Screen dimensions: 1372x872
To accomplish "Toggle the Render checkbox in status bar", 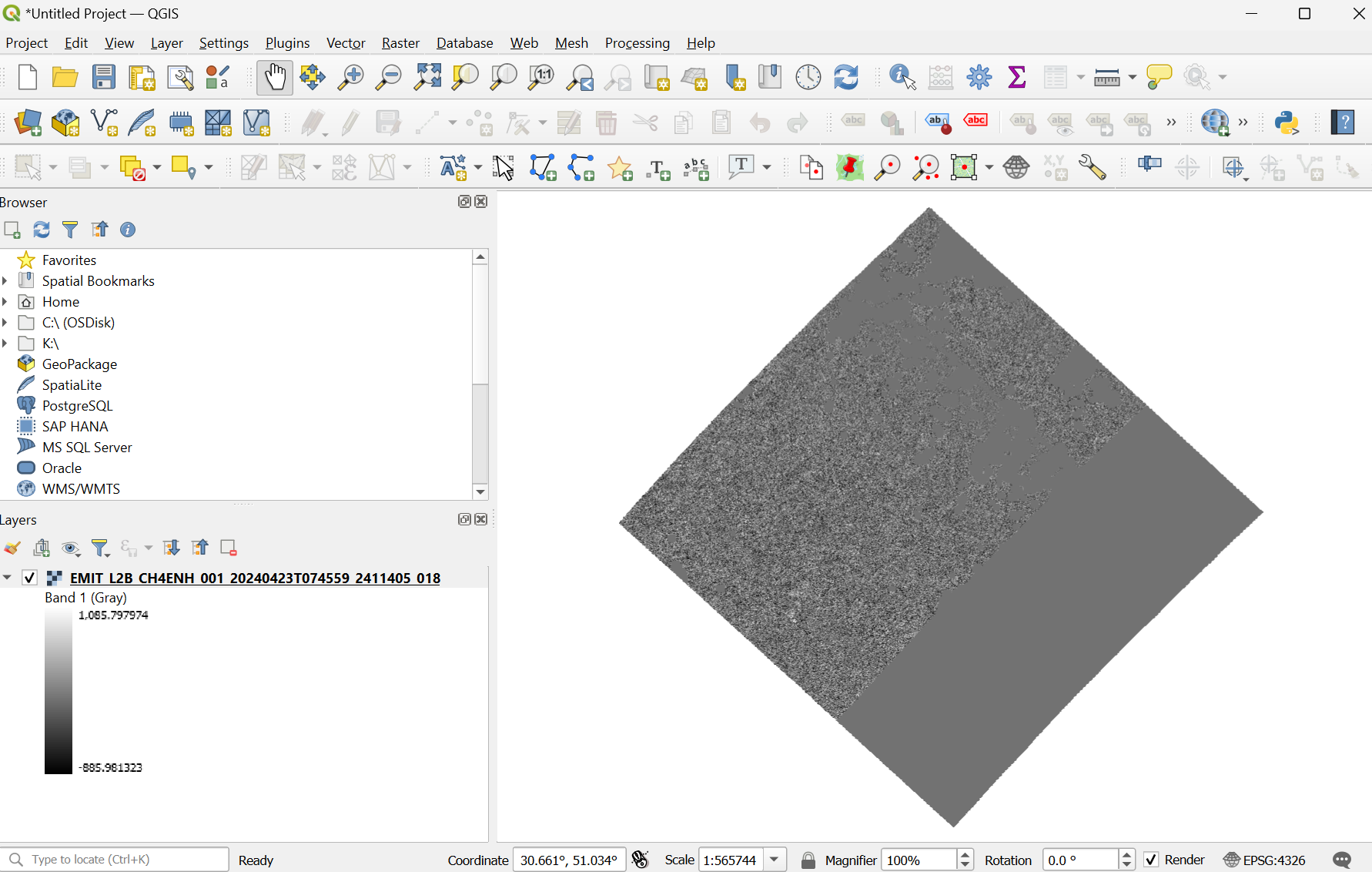I will tap(1151, 860).
